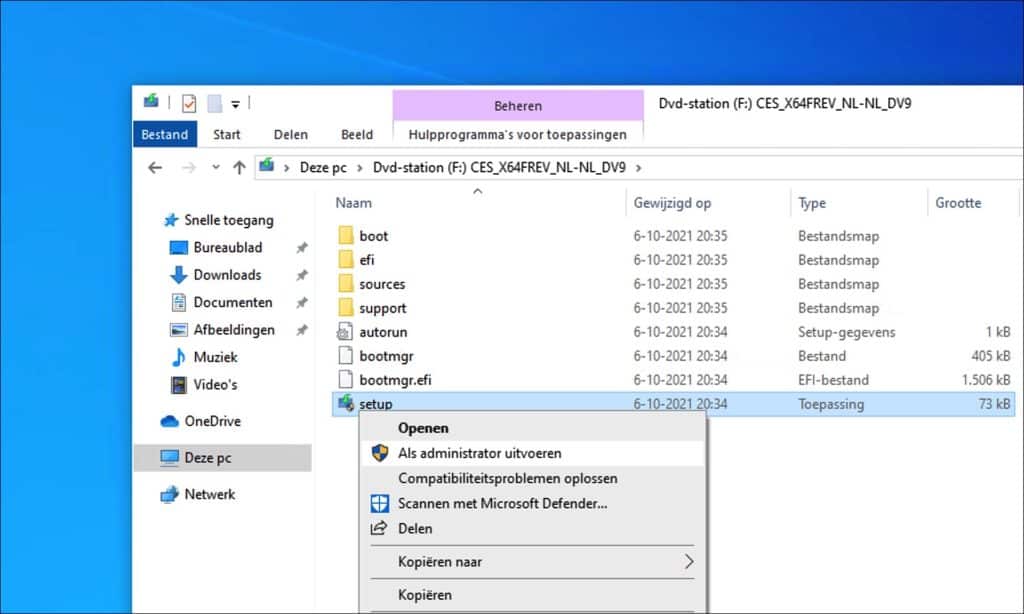Go back with the back arrow
Screen dimensions: 1024x614
(155, 168)
